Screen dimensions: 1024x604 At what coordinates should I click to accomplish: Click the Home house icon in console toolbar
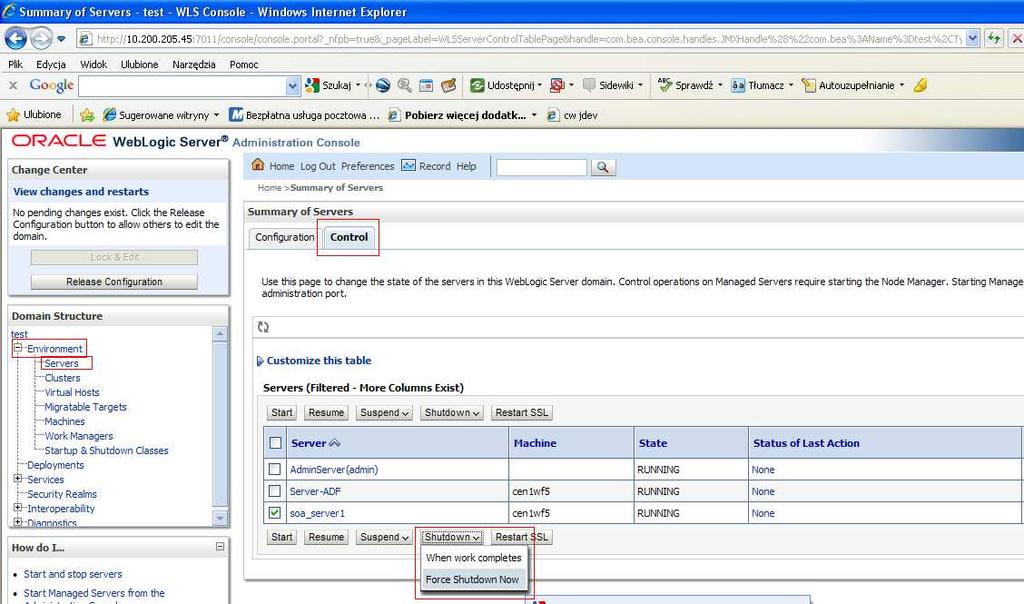coord(258,165)
